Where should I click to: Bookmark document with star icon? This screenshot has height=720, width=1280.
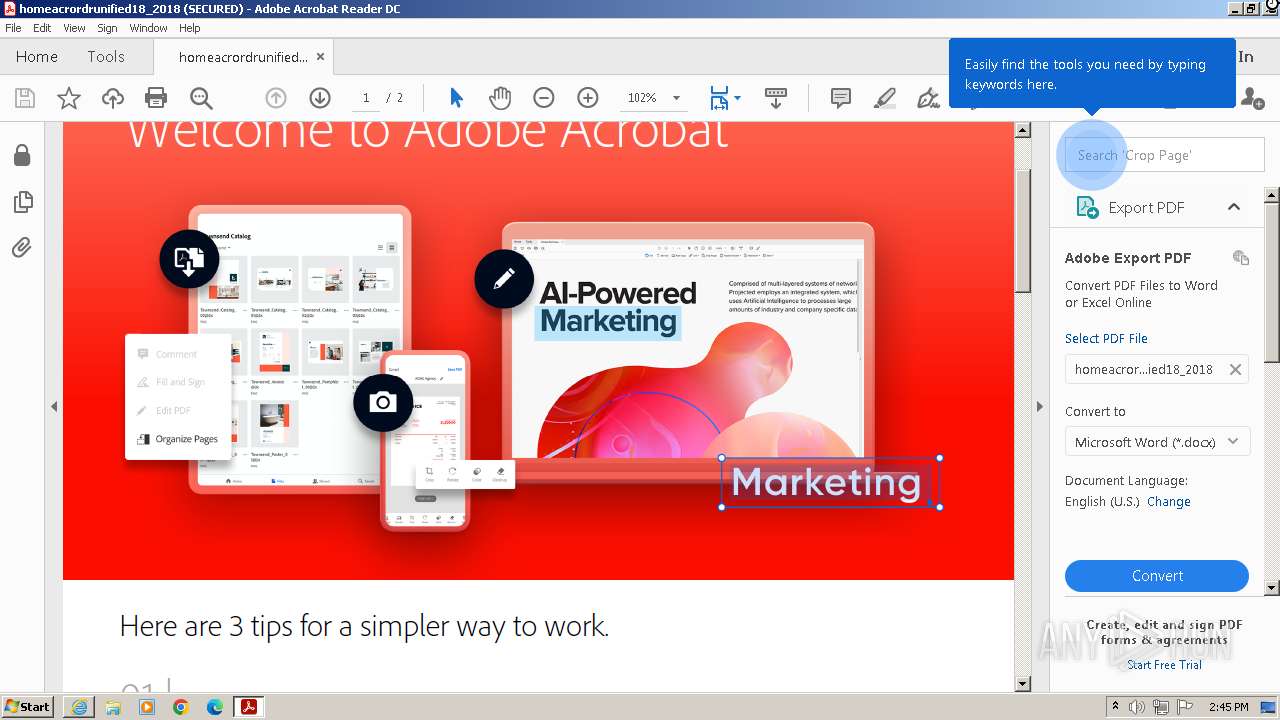click(69, 98)
